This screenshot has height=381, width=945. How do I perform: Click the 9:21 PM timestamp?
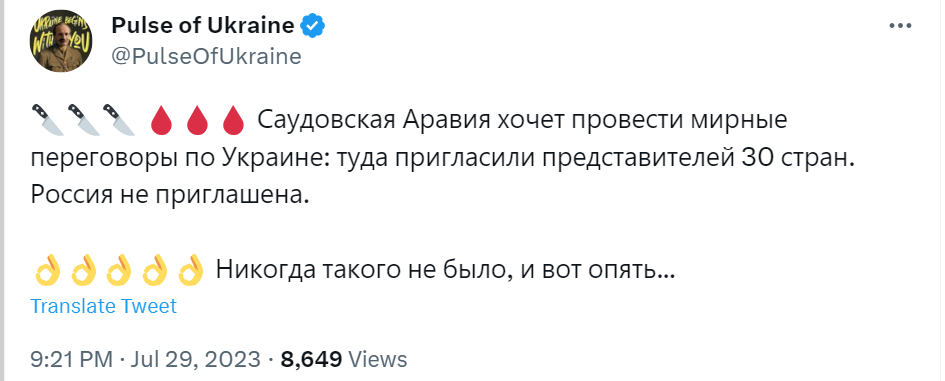pyautogui.click(x=71, y=359)
